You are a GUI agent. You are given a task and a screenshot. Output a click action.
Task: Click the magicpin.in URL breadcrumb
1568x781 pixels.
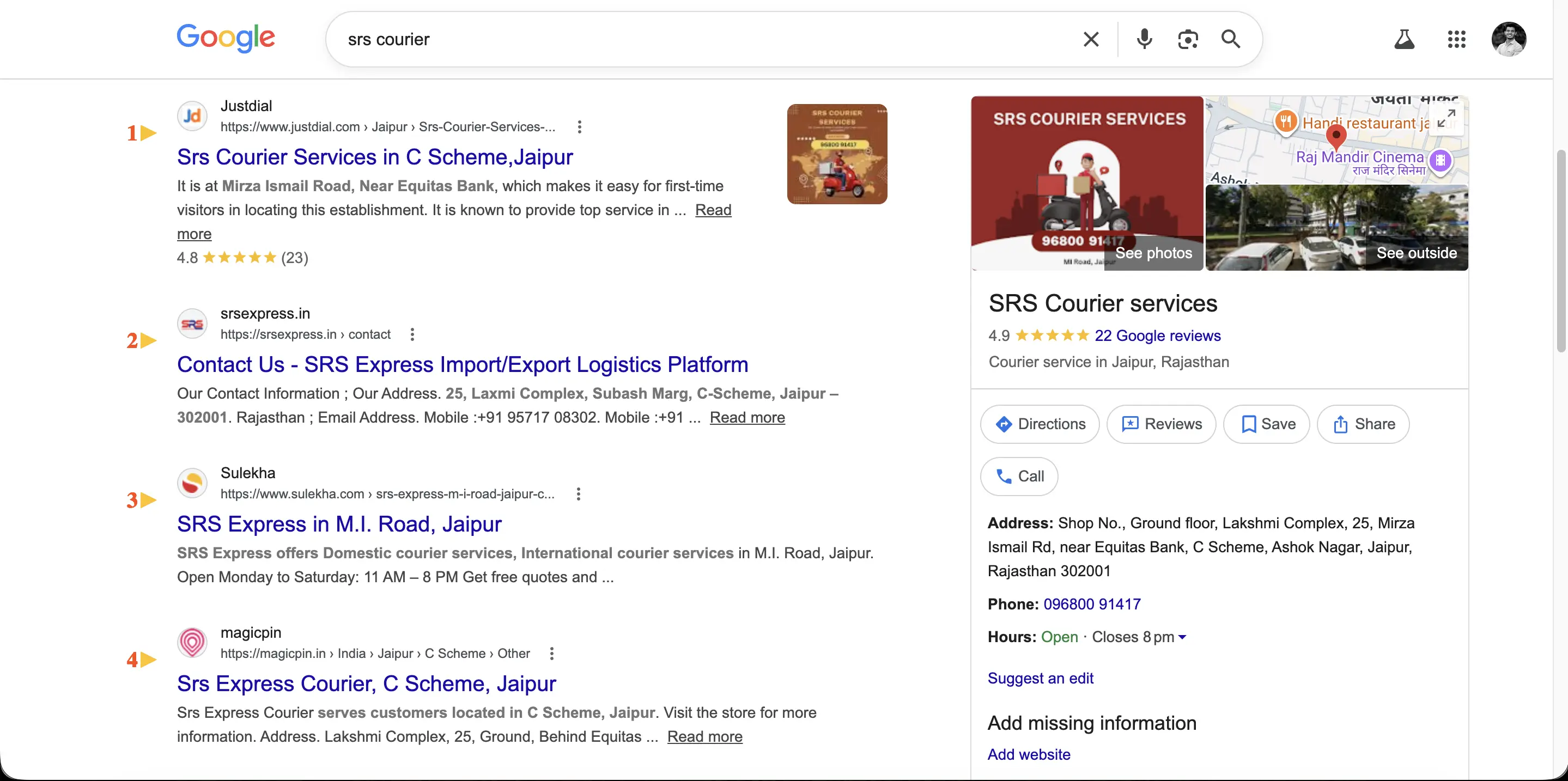[x=375, y=653]
